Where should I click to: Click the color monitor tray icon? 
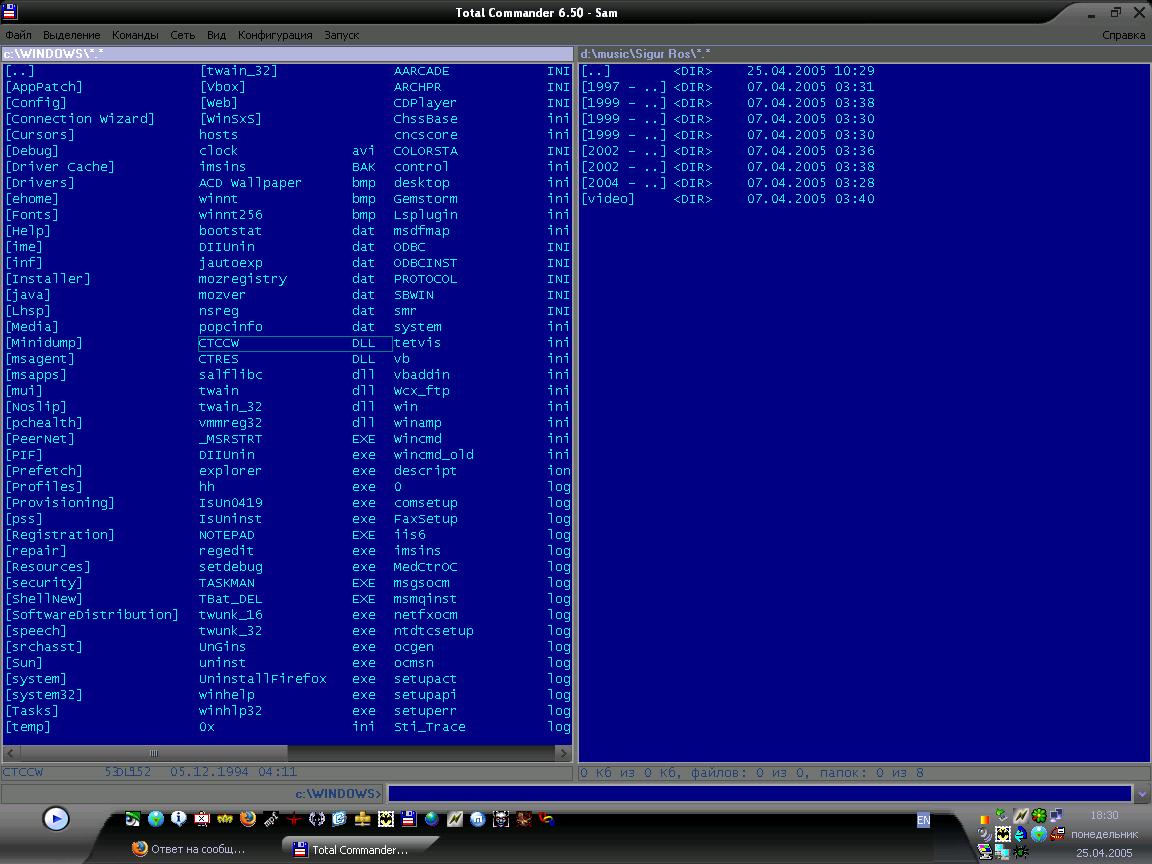click(x=984, y=852)
